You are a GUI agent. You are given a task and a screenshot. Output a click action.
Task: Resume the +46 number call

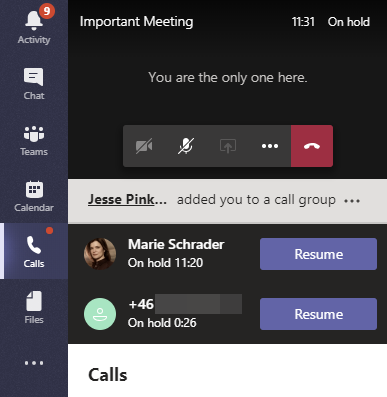pos(318,314)
